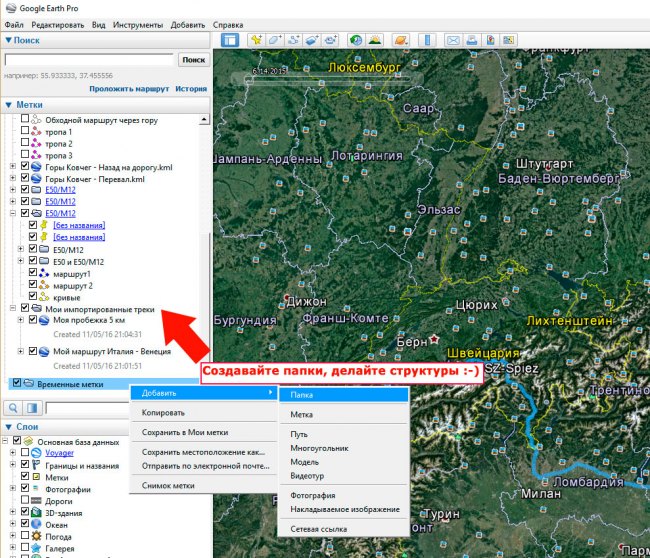Collapse the Слои panel triangle
The image size is (650, 558).
pos(8,427)
